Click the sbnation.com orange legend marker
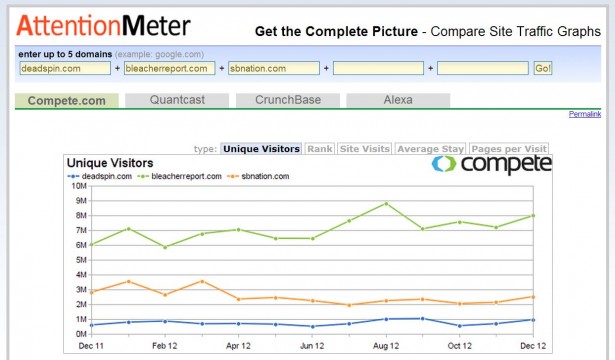 (233, 176)
